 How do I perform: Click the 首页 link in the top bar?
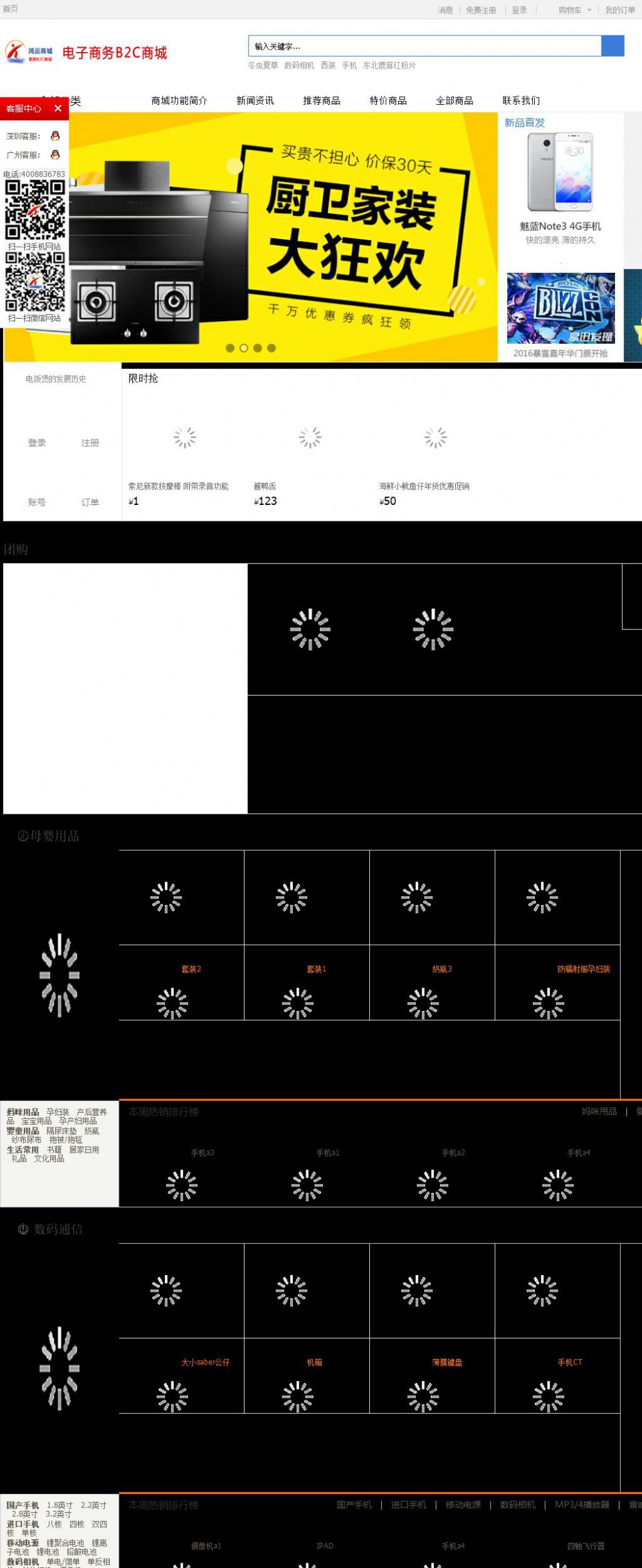point(10,9)
